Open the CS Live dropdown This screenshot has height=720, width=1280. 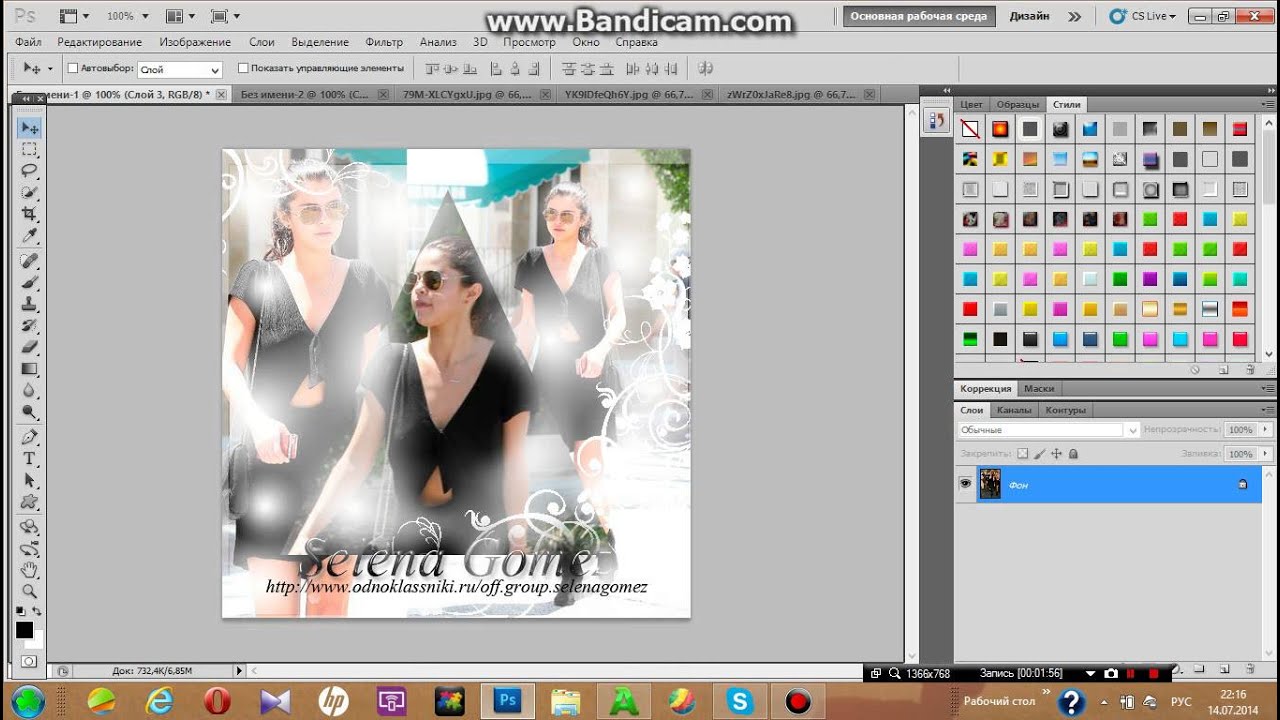tap(1143, 17)
